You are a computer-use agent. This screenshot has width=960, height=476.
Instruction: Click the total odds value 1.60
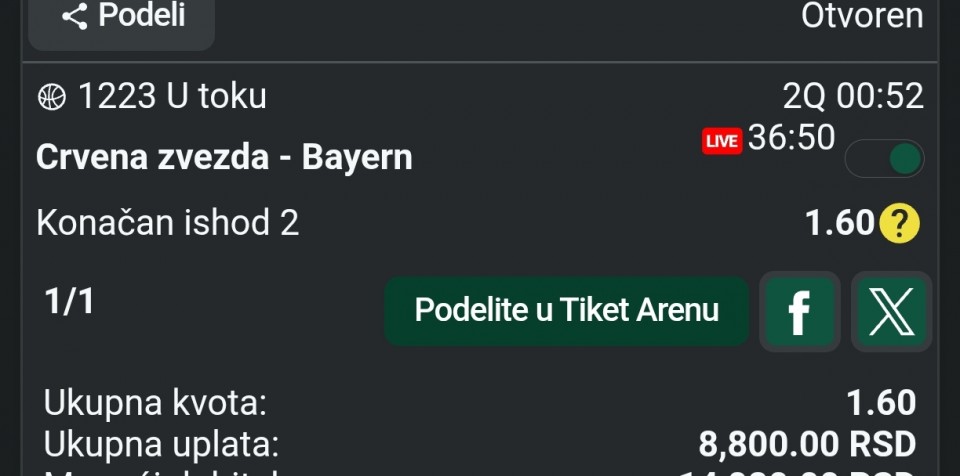[x=880, y=403]
